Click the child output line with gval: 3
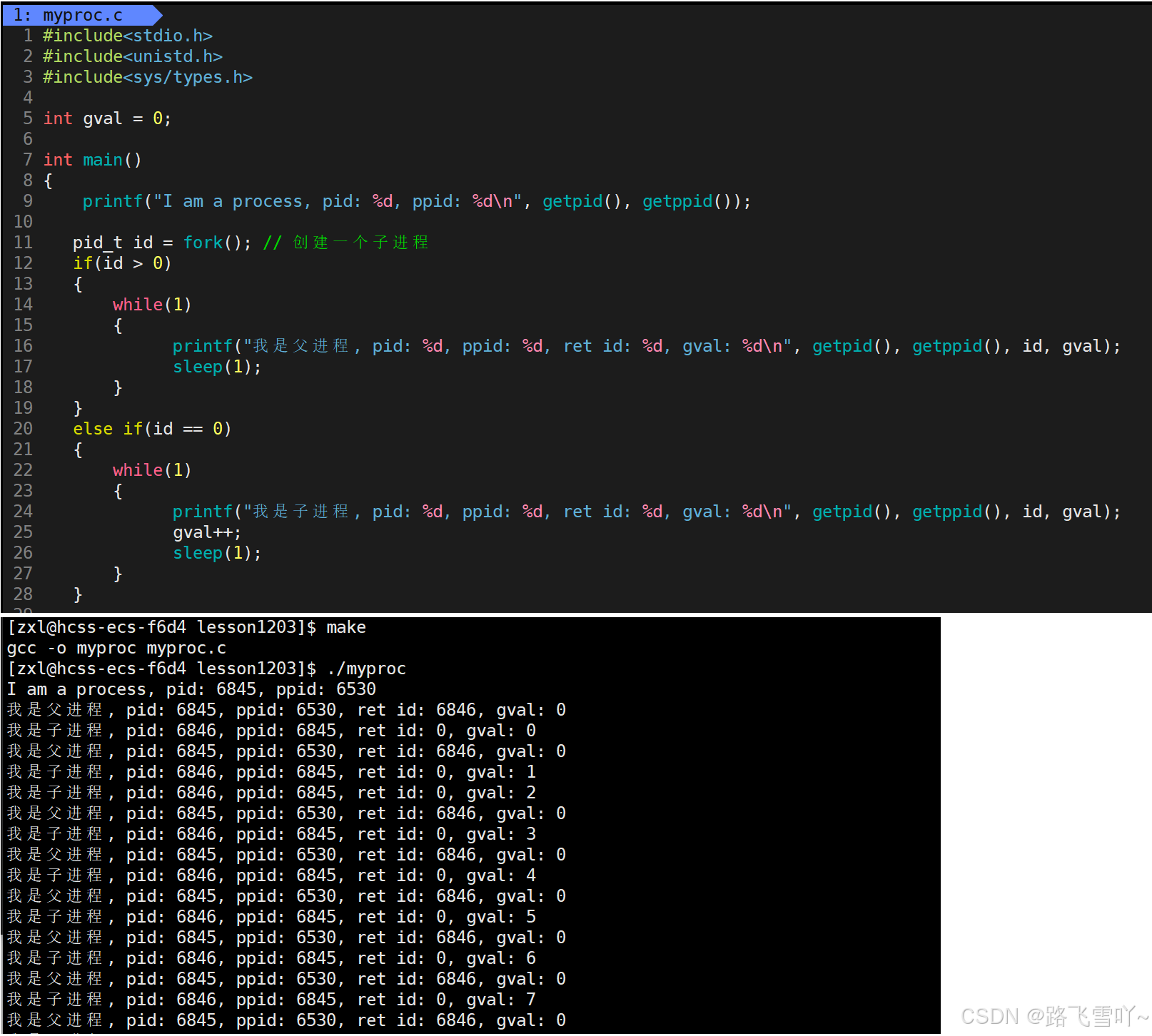The height and width of the screenshot is (1036, 1152). [271, 834]
